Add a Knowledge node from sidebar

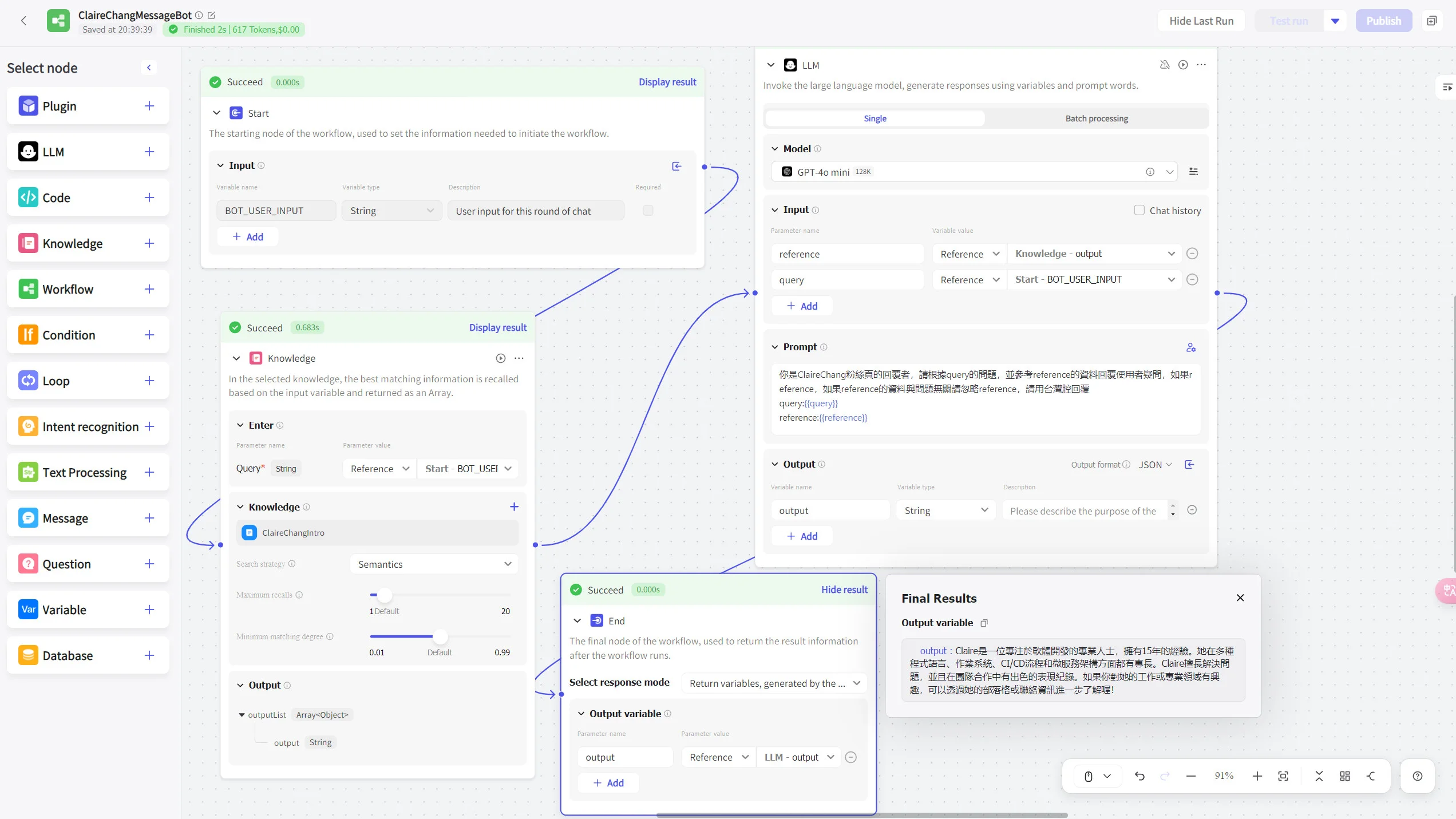pyautogui.click(x=149, y=243)
